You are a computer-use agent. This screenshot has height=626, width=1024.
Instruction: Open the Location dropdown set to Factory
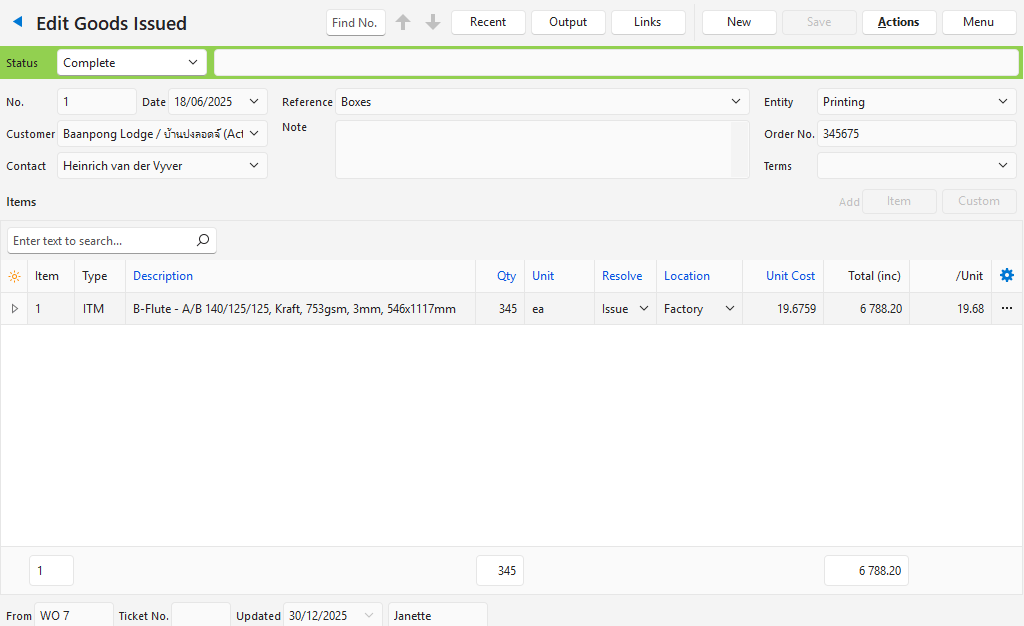point(700,309)
